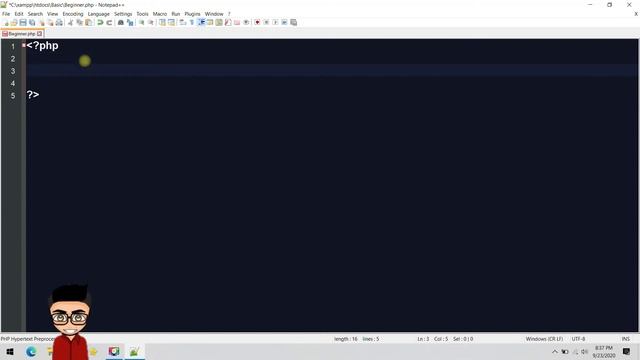The width and height of the screenshot is (640, 360).
Task: Close the Beginner.php tab
Action: [x=40, y=34]
